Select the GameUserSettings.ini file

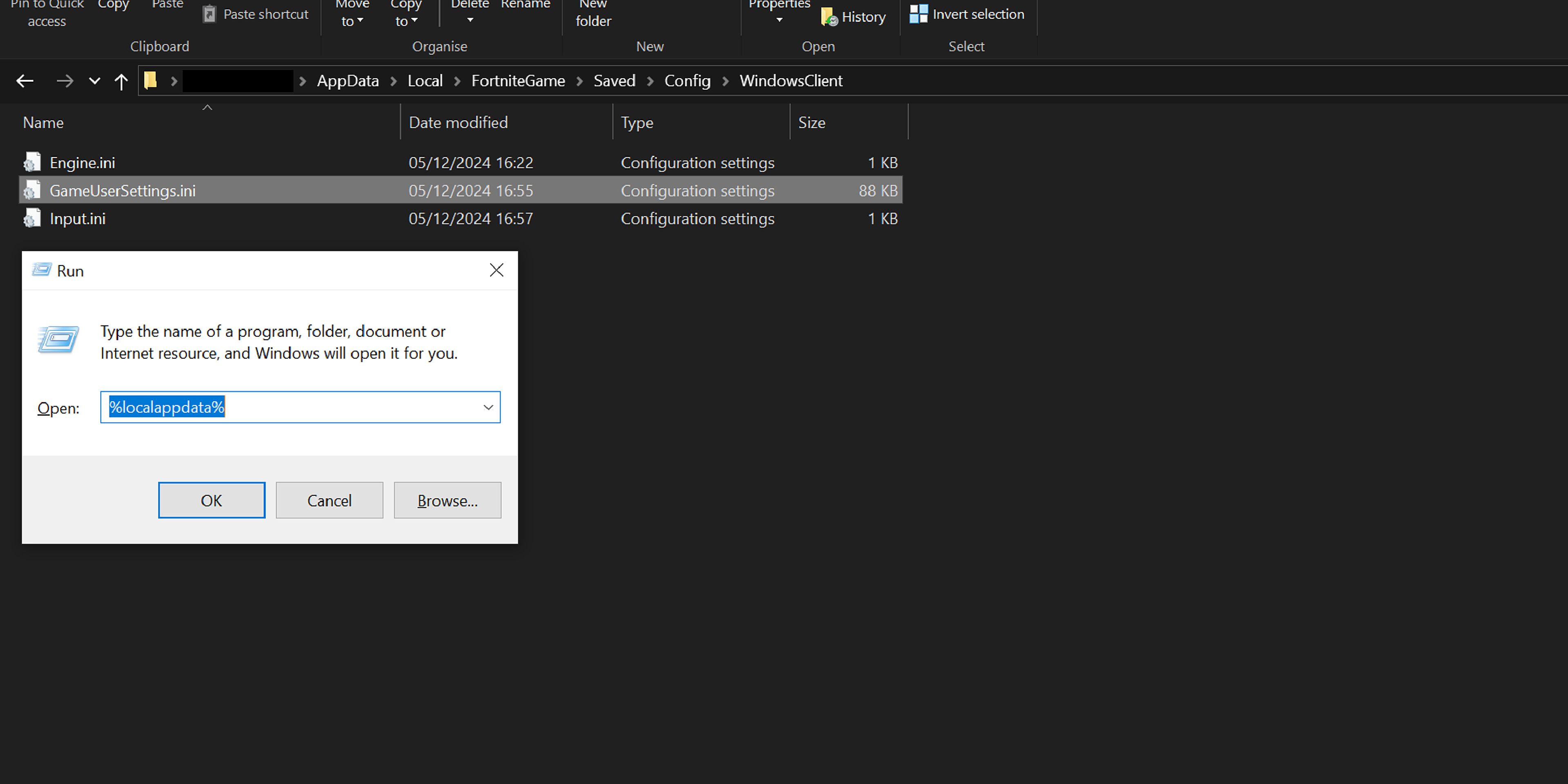[x=122, y=190]
